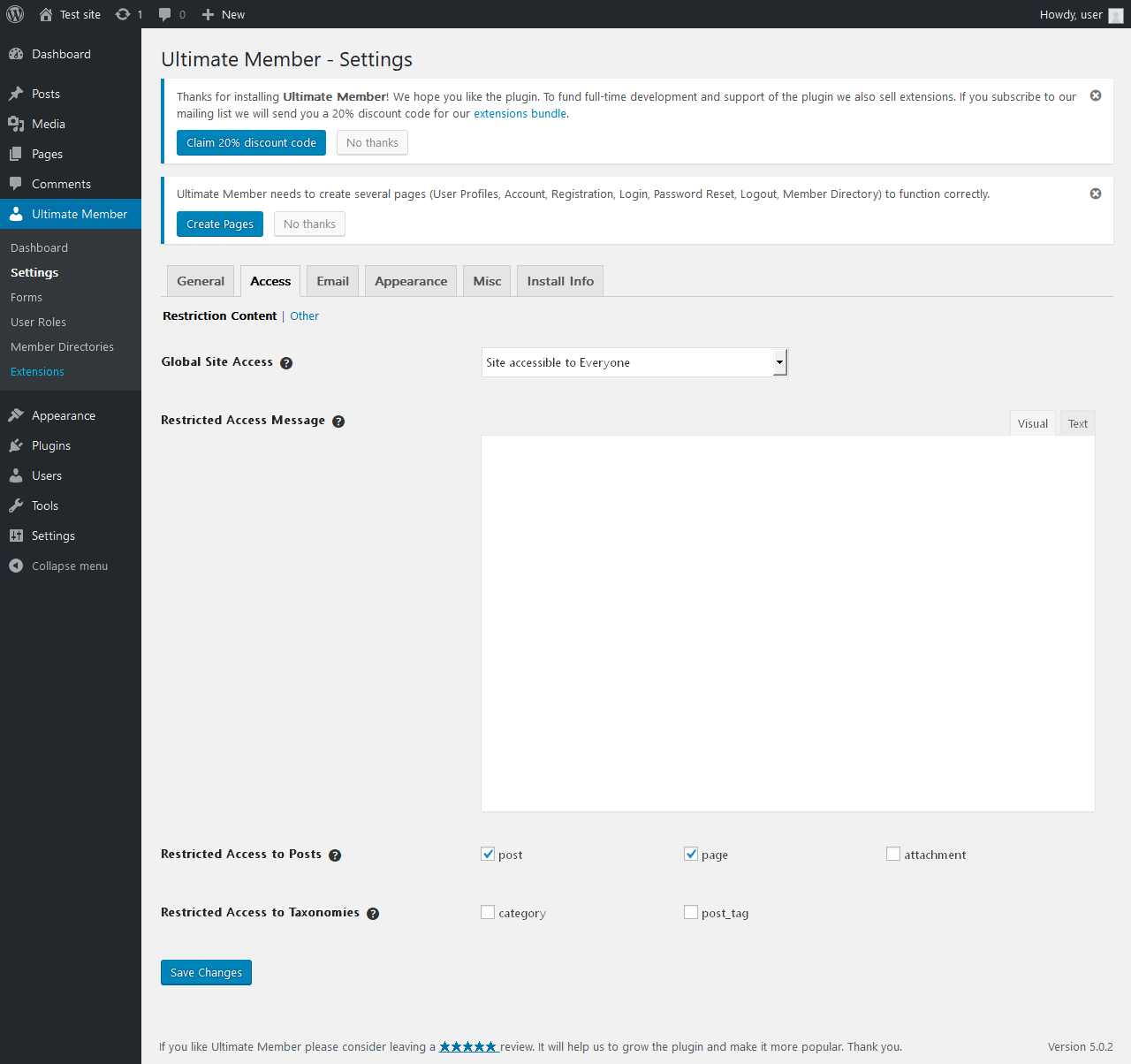This screenshot has width=1131, height=1064.
Task: Click the Appearance brush icon in sidebar
Action: point(16,415)
